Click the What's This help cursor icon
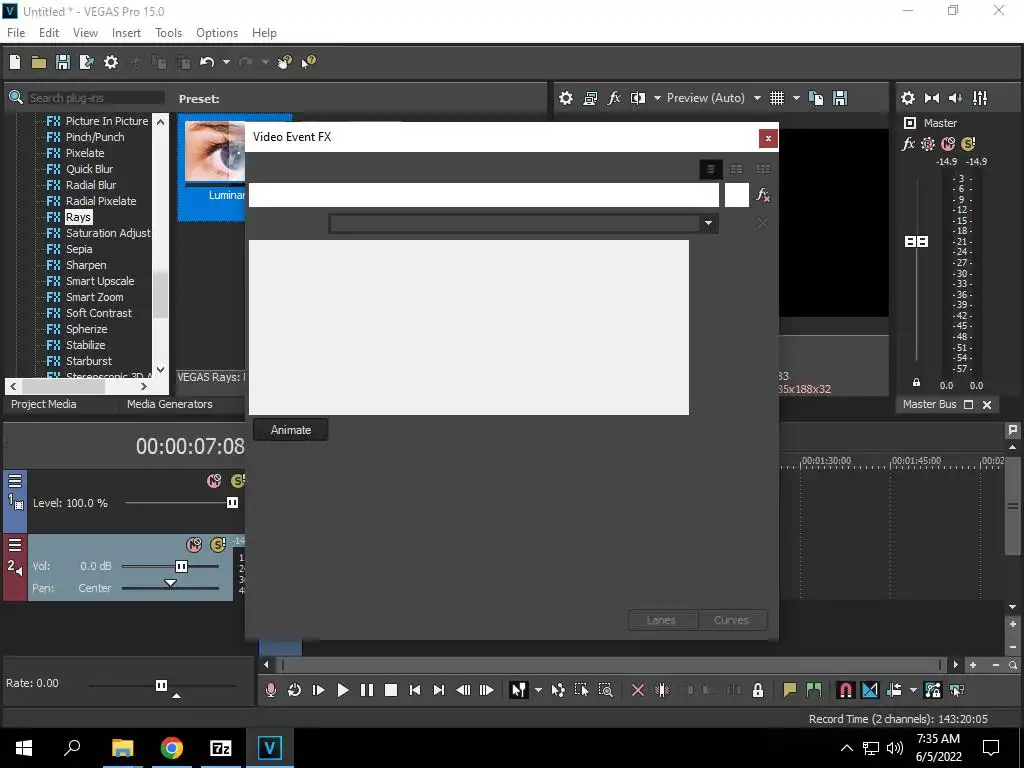Image resolution: width=1024 pixels, height=768 pixels. [308, 62]
